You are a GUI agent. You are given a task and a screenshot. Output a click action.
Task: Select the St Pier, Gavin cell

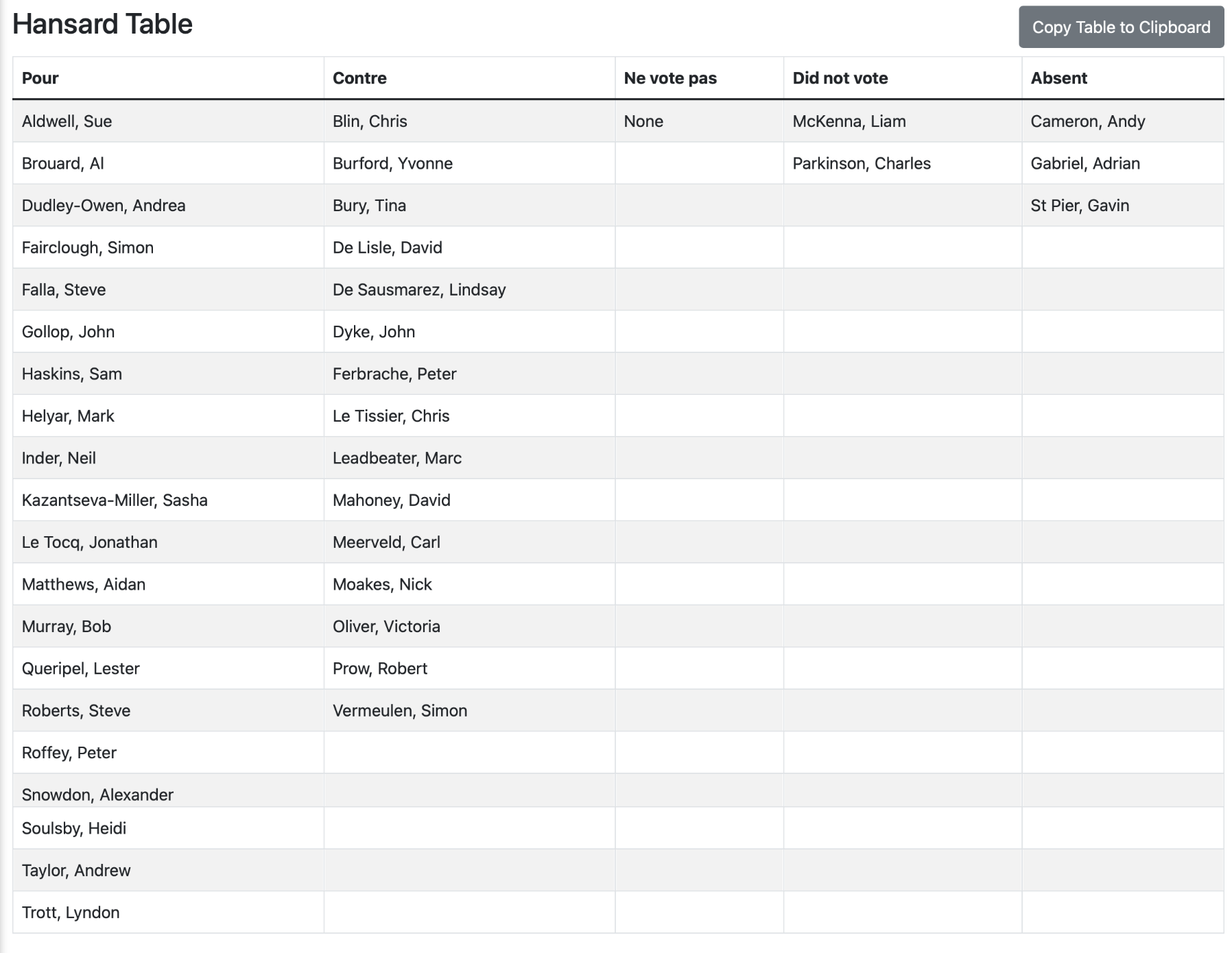pyautogui.click(x=1123, y=206)
